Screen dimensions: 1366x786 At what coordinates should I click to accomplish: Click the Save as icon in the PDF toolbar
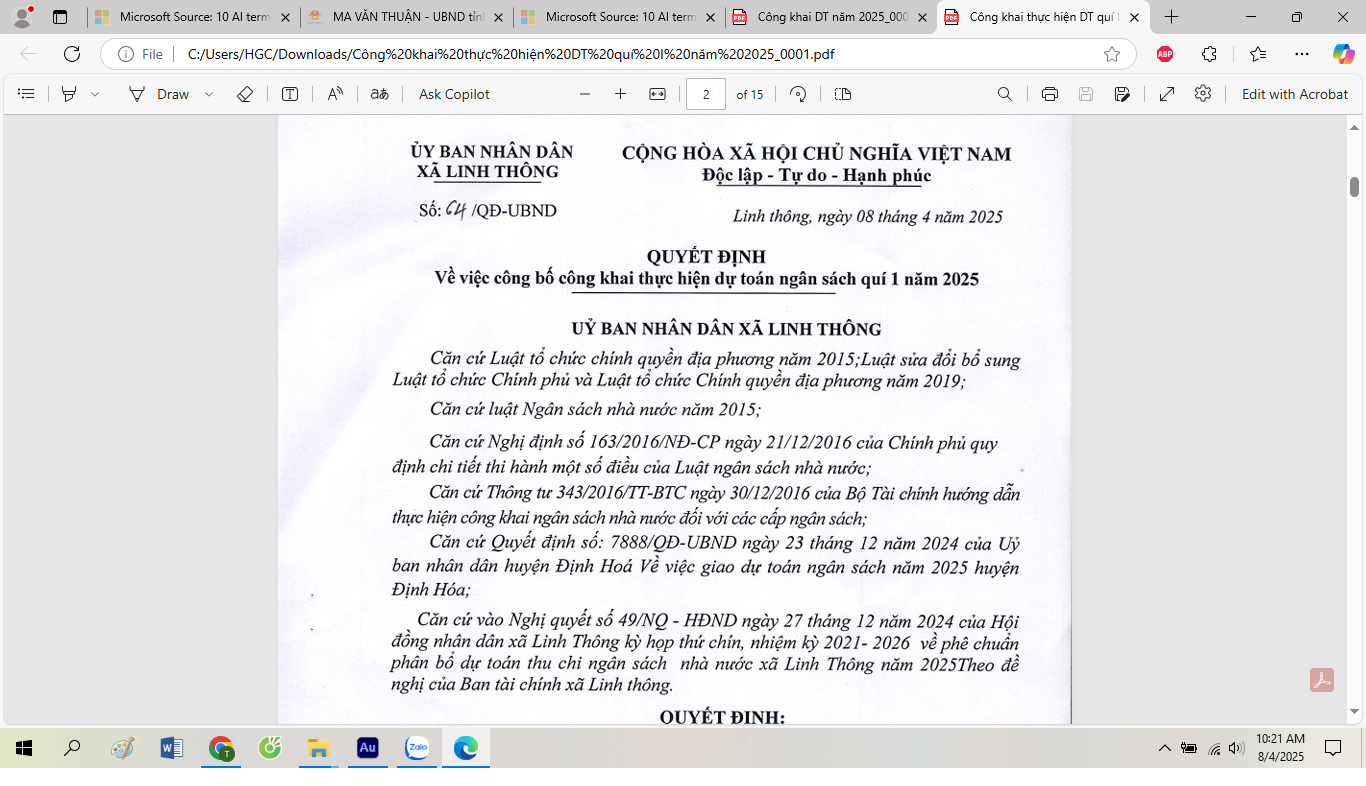click(1122, 94)
